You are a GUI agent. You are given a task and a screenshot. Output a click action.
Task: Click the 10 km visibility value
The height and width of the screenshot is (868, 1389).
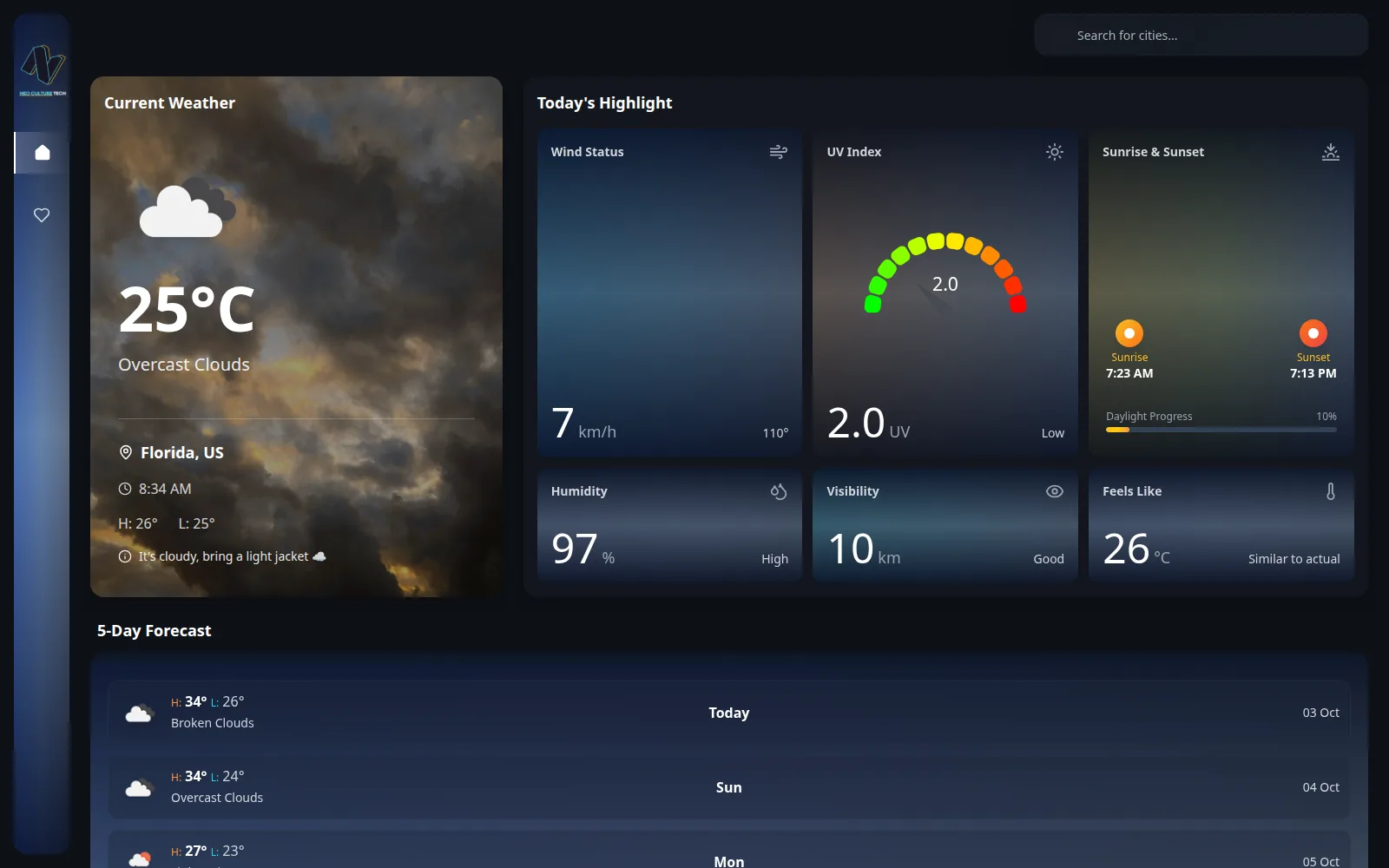864,549
